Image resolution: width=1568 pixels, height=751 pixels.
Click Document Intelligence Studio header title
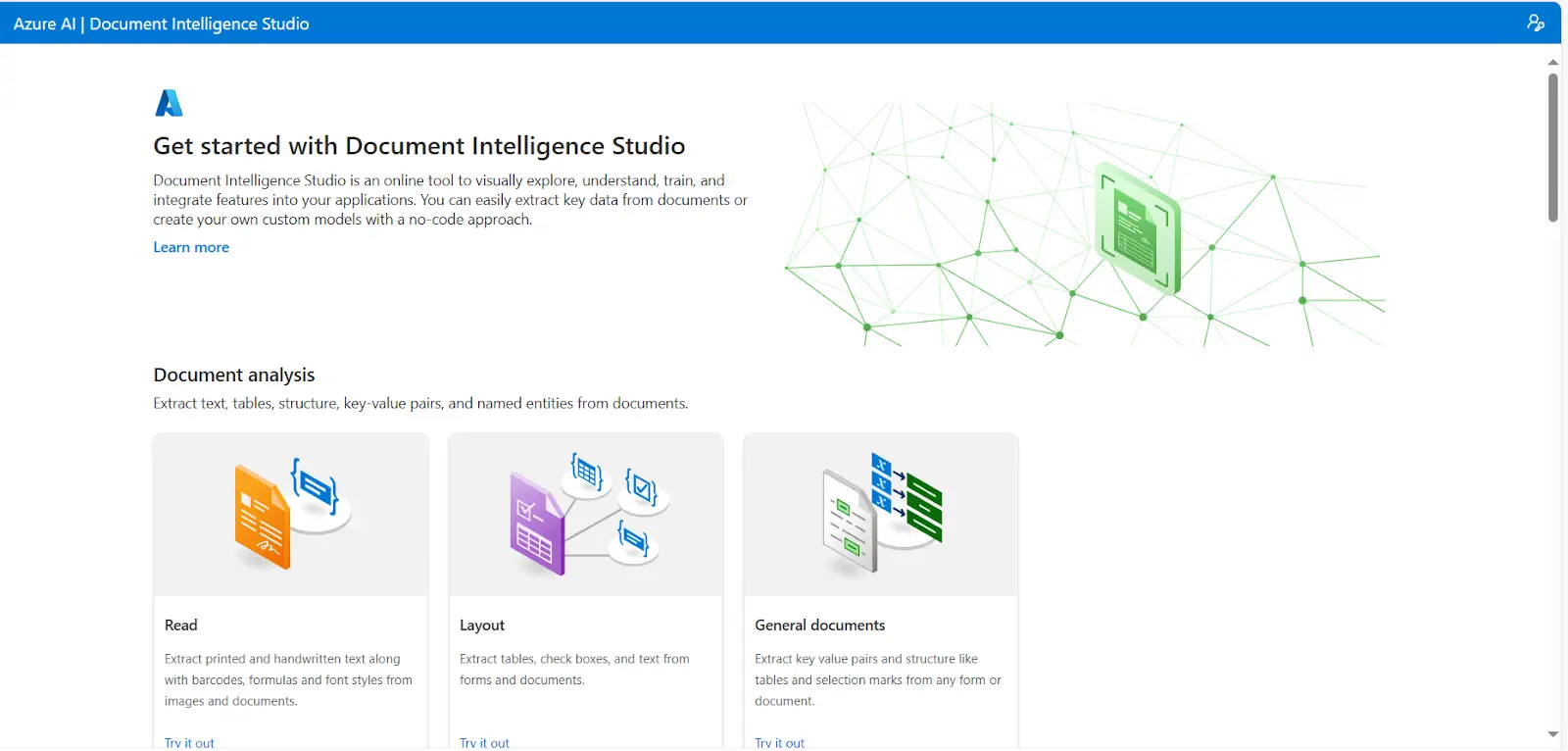pyautogui.click(x=199, y=24)
